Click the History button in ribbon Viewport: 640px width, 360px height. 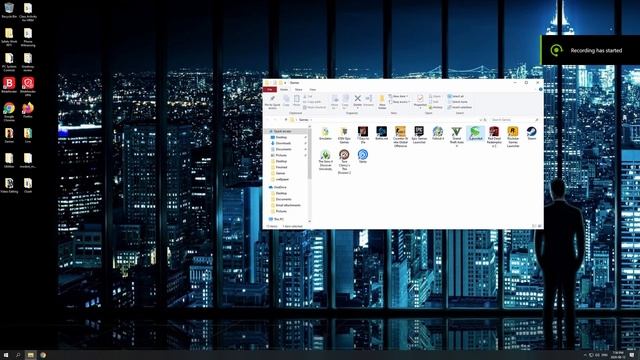tap(436, 107)
